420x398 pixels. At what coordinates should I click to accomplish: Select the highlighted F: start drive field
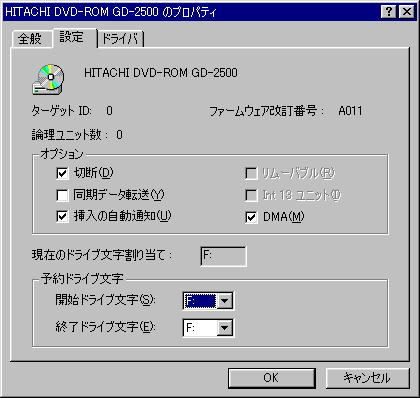(x=200, y=301)
